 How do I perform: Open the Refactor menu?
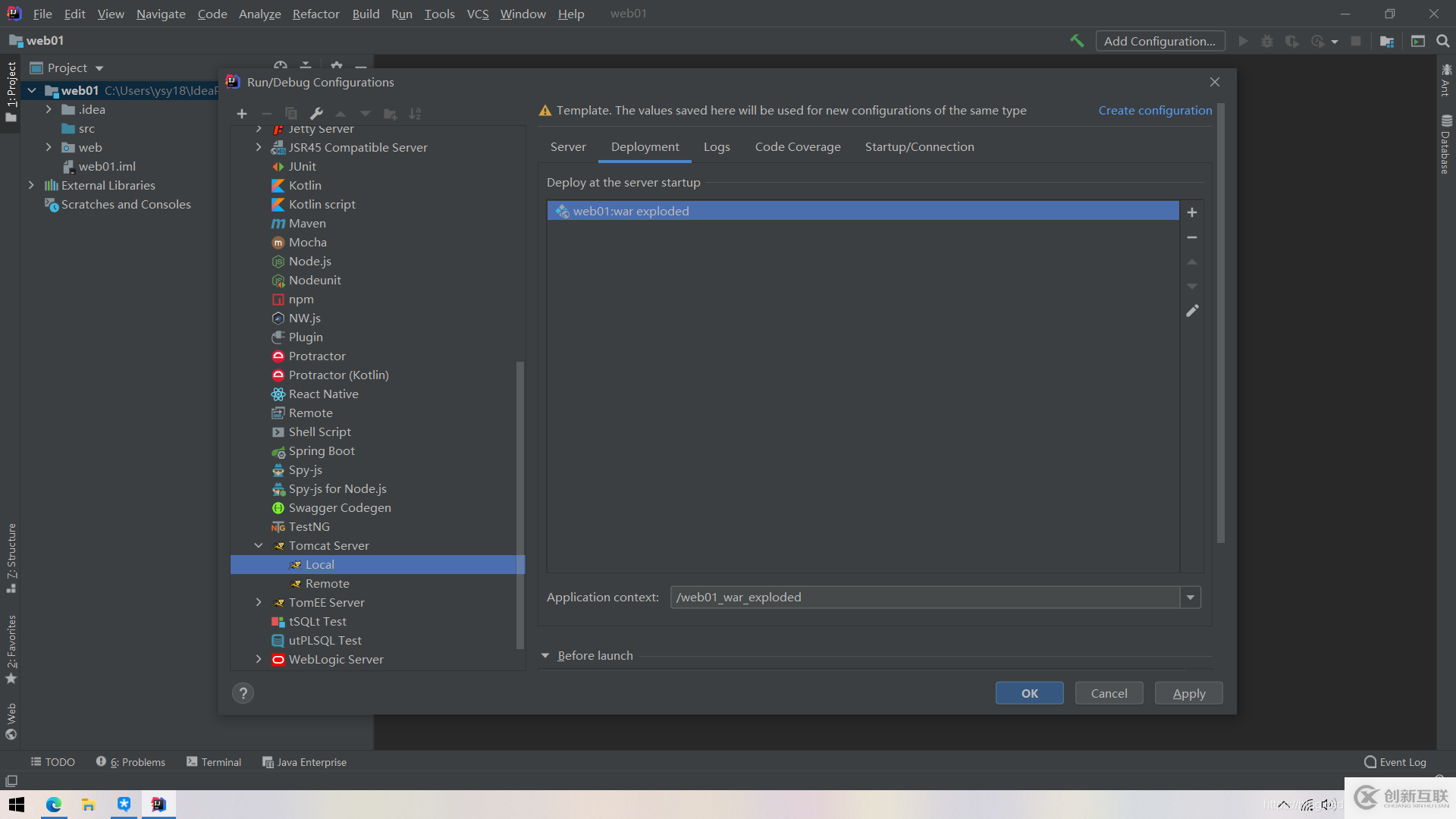click(x=315, y=14)
